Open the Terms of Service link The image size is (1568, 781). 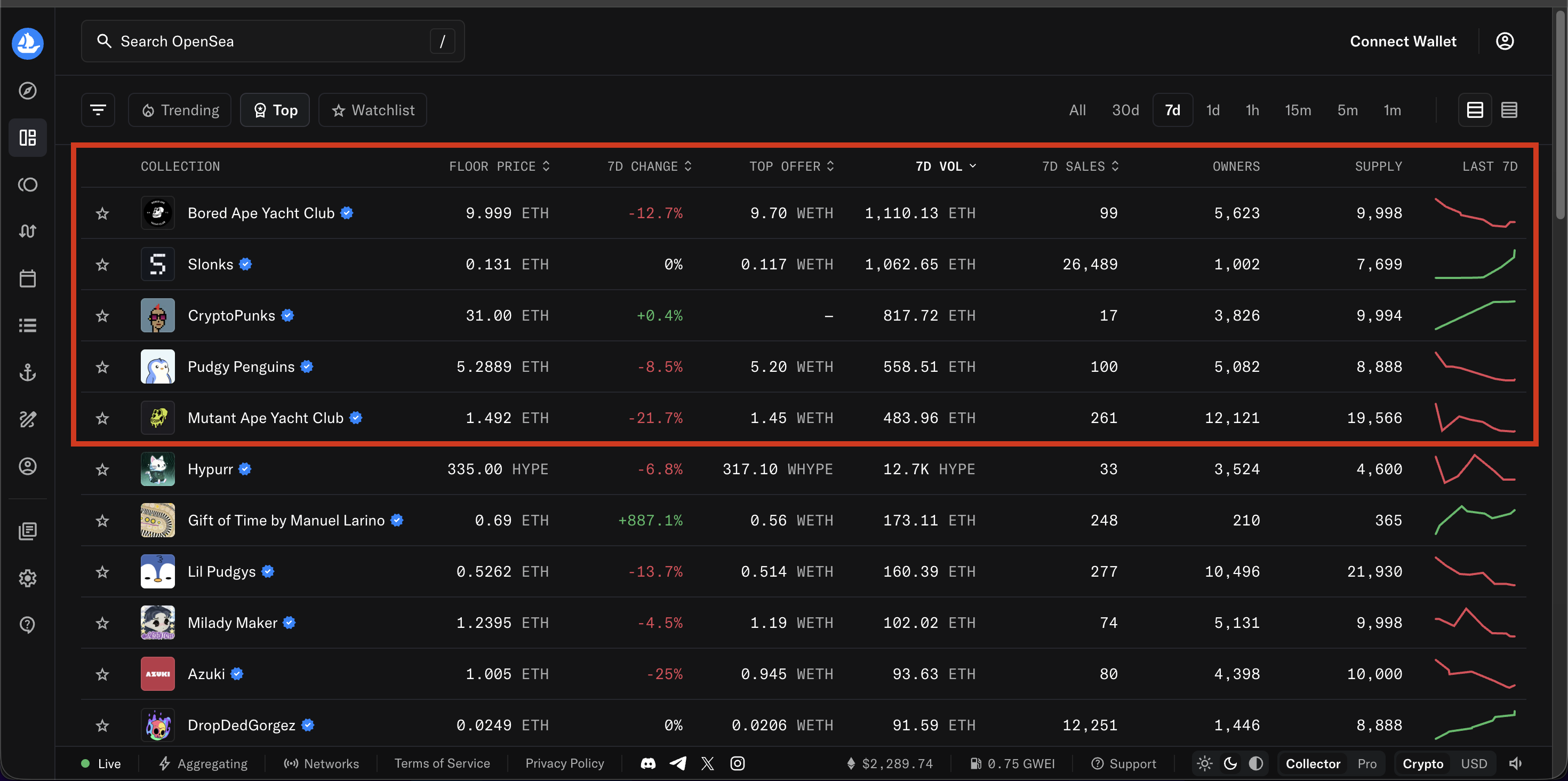(x=442, y=763)
